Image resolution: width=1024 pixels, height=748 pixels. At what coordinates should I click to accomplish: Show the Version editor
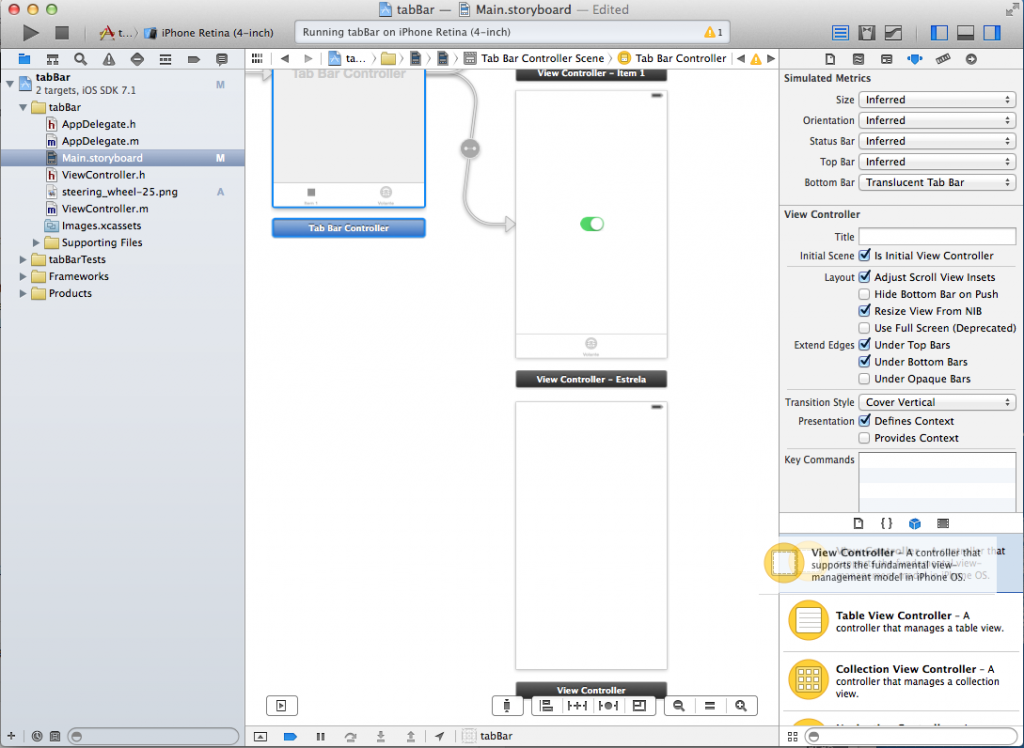(893, 33)
